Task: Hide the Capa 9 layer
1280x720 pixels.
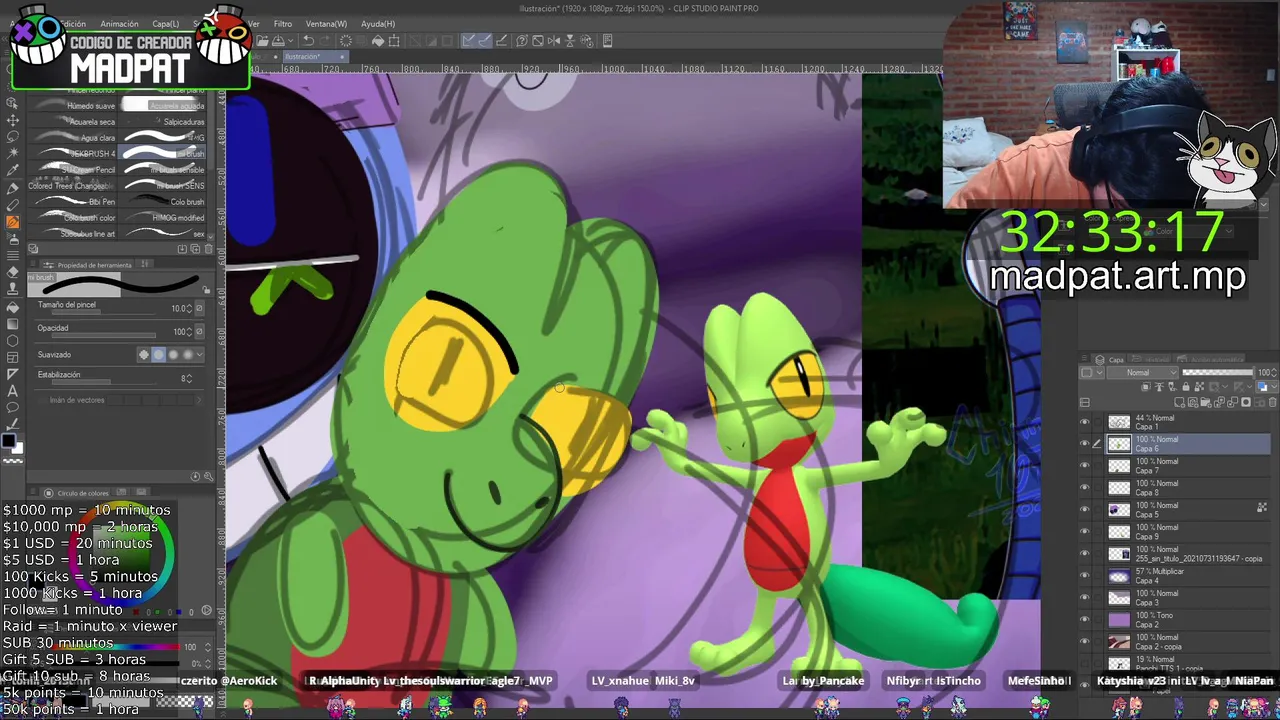Action: (x=1084, y=531)
